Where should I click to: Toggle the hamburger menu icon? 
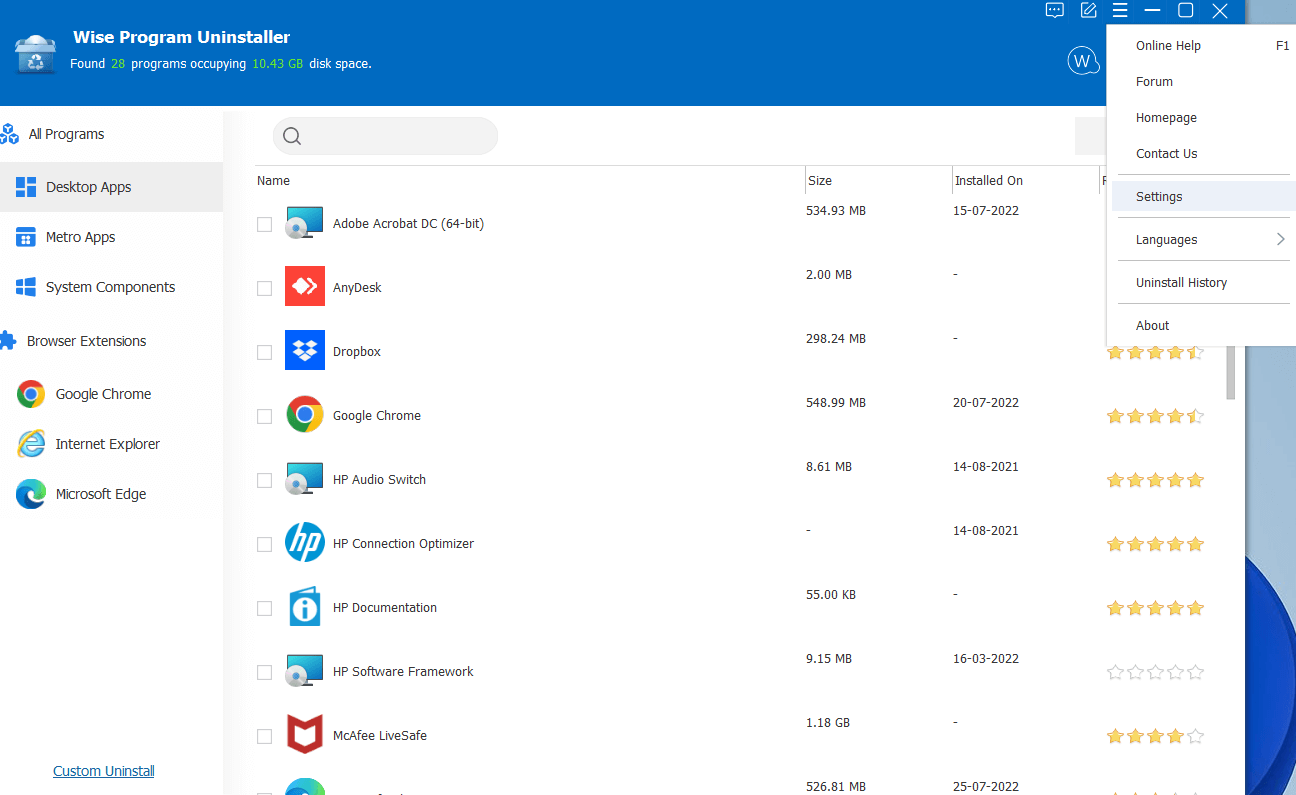(1120, 11)
